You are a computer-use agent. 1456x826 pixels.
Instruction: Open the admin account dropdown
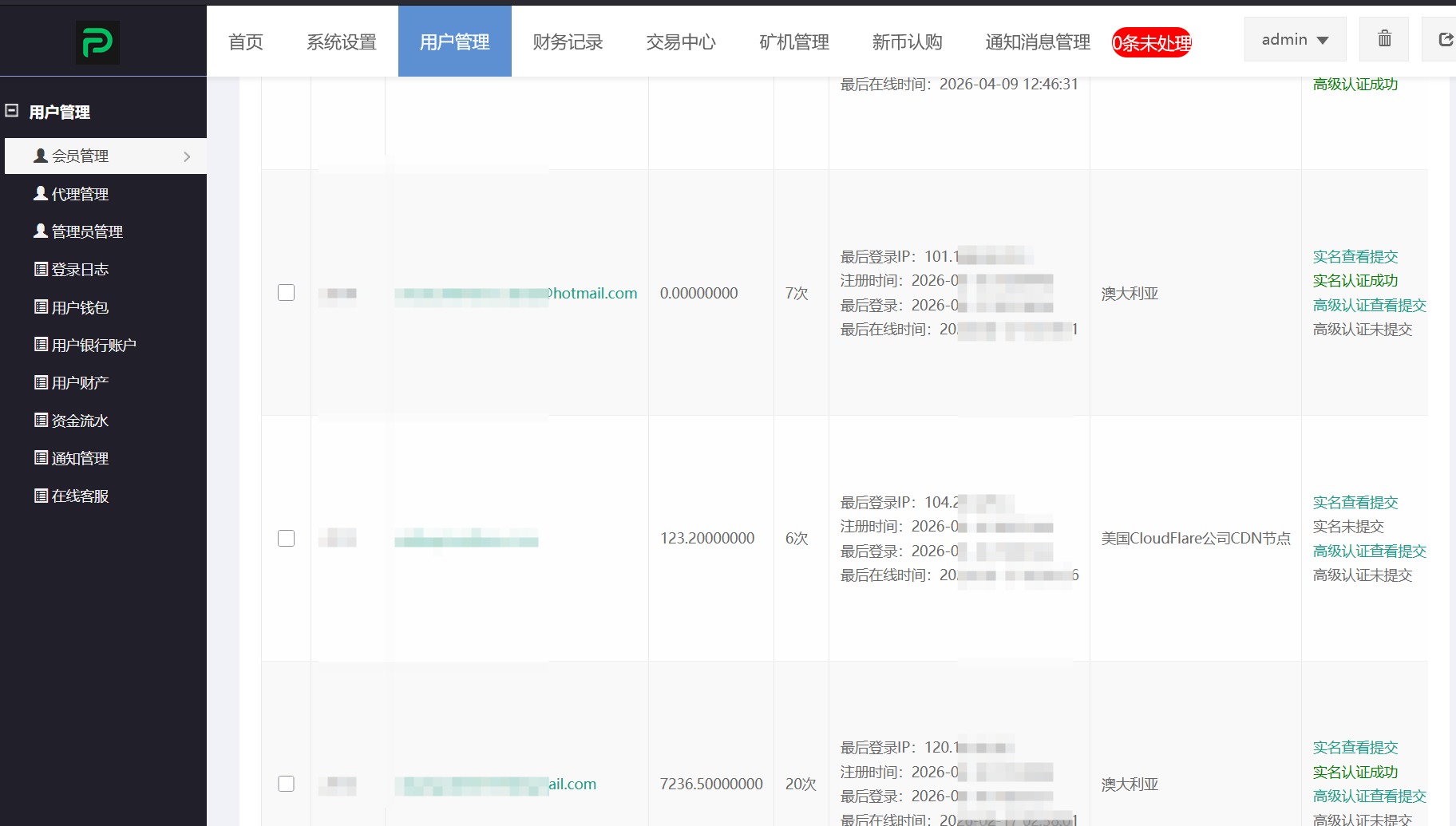(1295, 39)
